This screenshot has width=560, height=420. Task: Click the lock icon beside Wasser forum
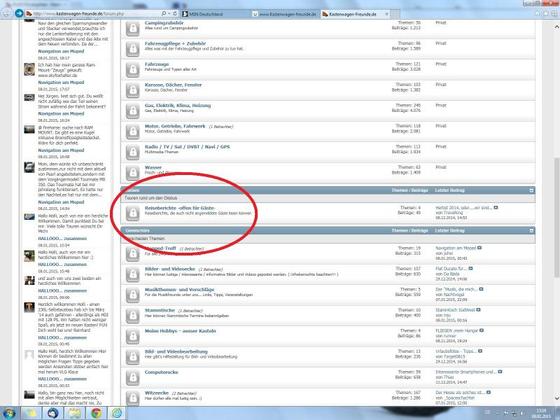pyautogui.click(x=133, y=173)
